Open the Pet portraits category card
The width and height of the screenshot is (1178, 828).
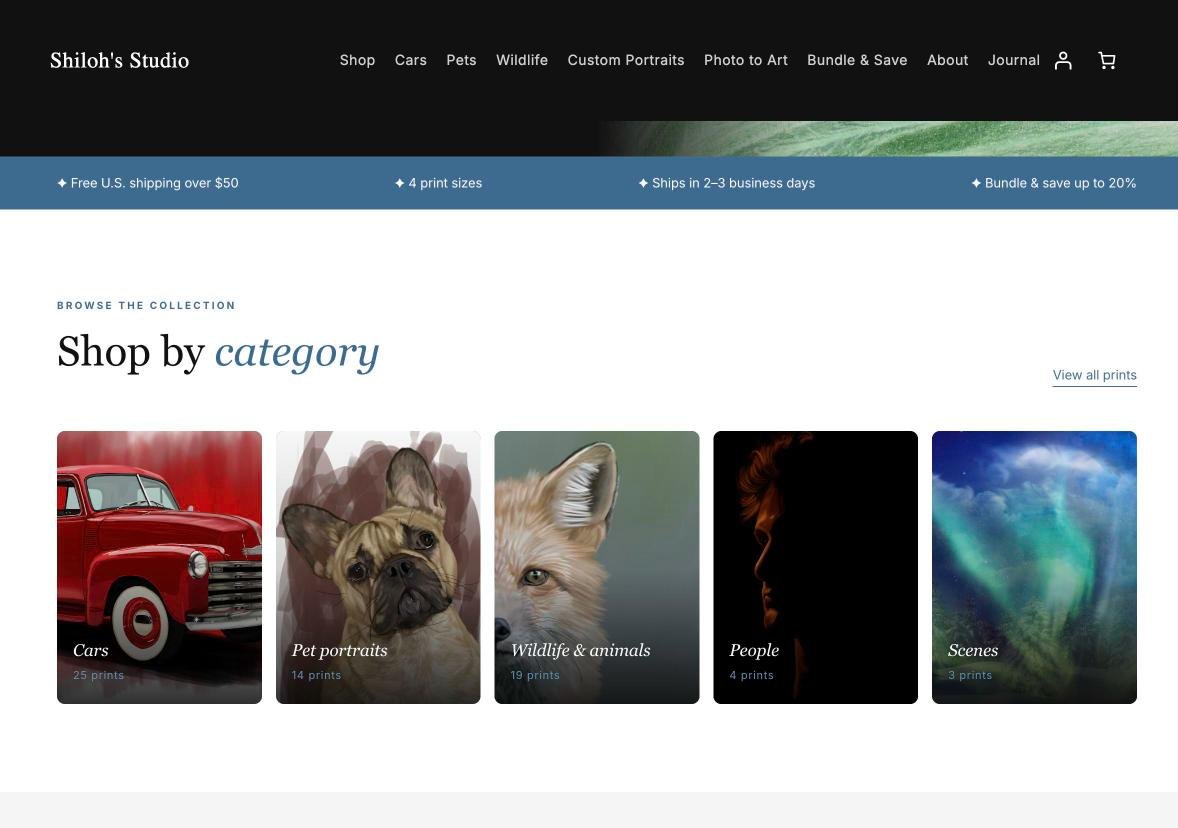(378, 567)
